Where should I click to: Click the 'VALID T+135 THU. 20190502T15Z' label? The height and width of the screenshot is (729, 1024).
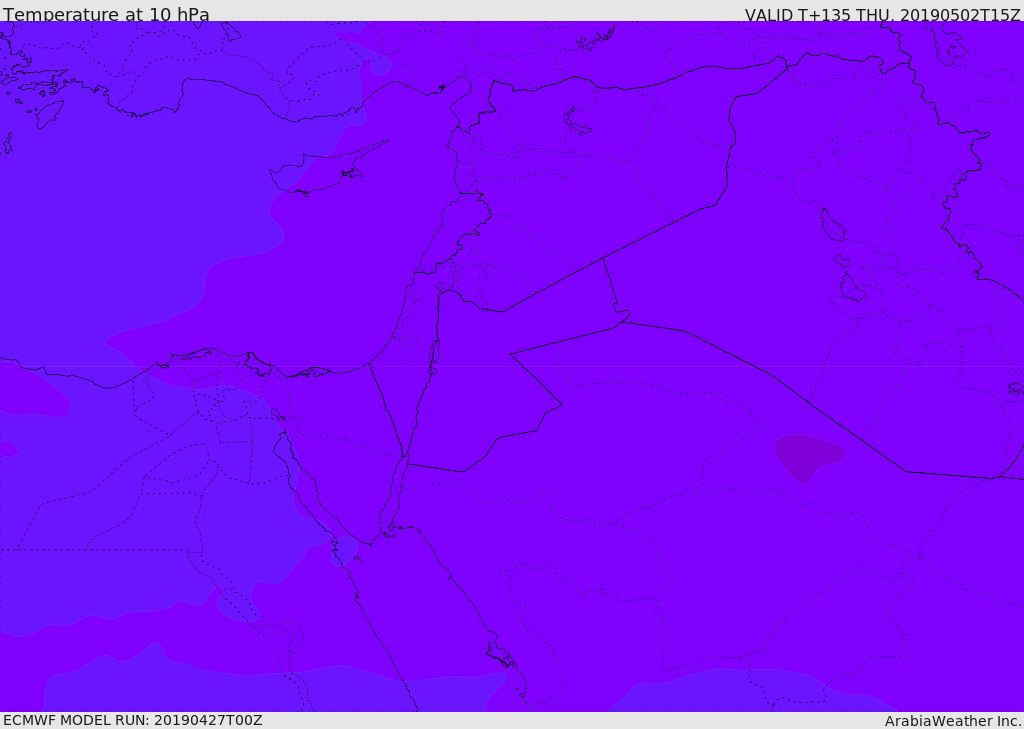coord(882,14)
